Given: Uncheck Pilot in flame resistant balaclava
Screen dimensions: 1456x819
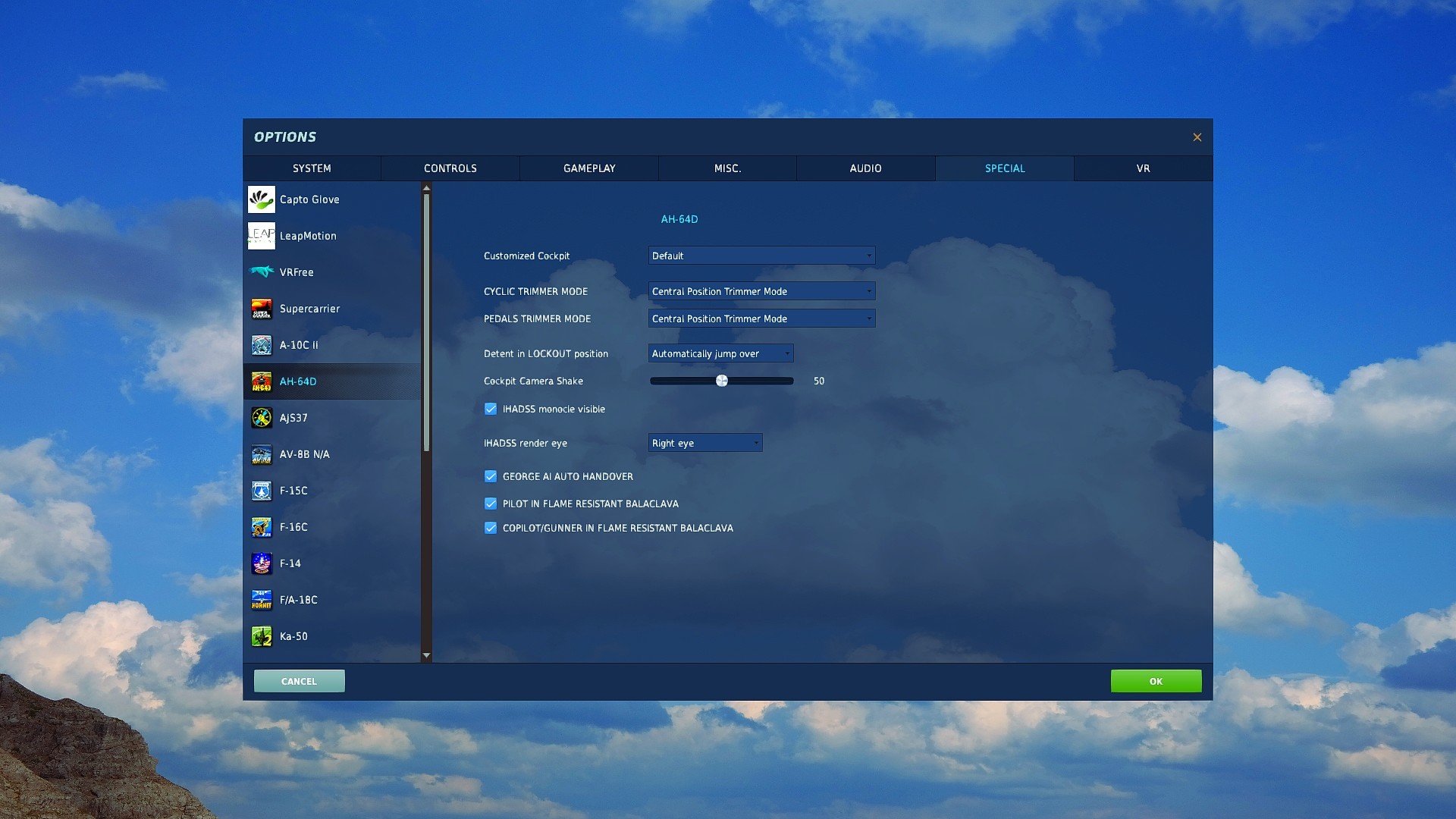Looking at the screenshot, I should coord(491,504).
